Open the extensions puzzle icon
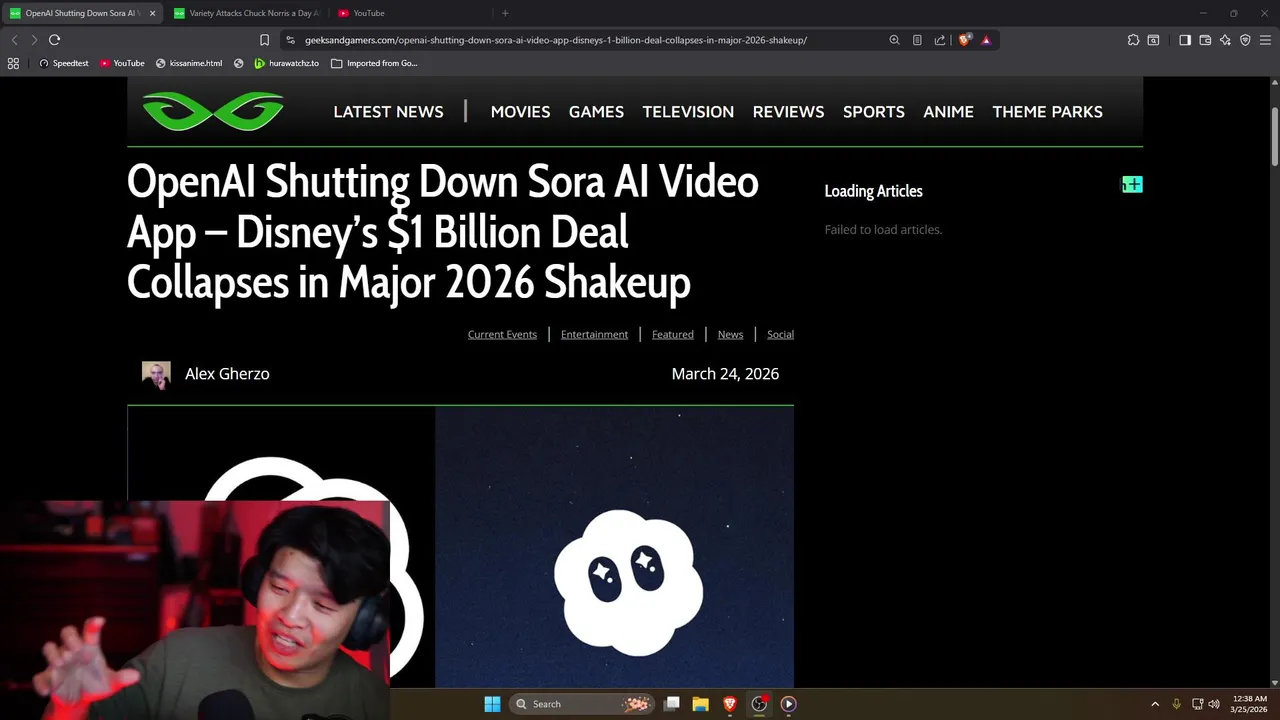 1133,40
